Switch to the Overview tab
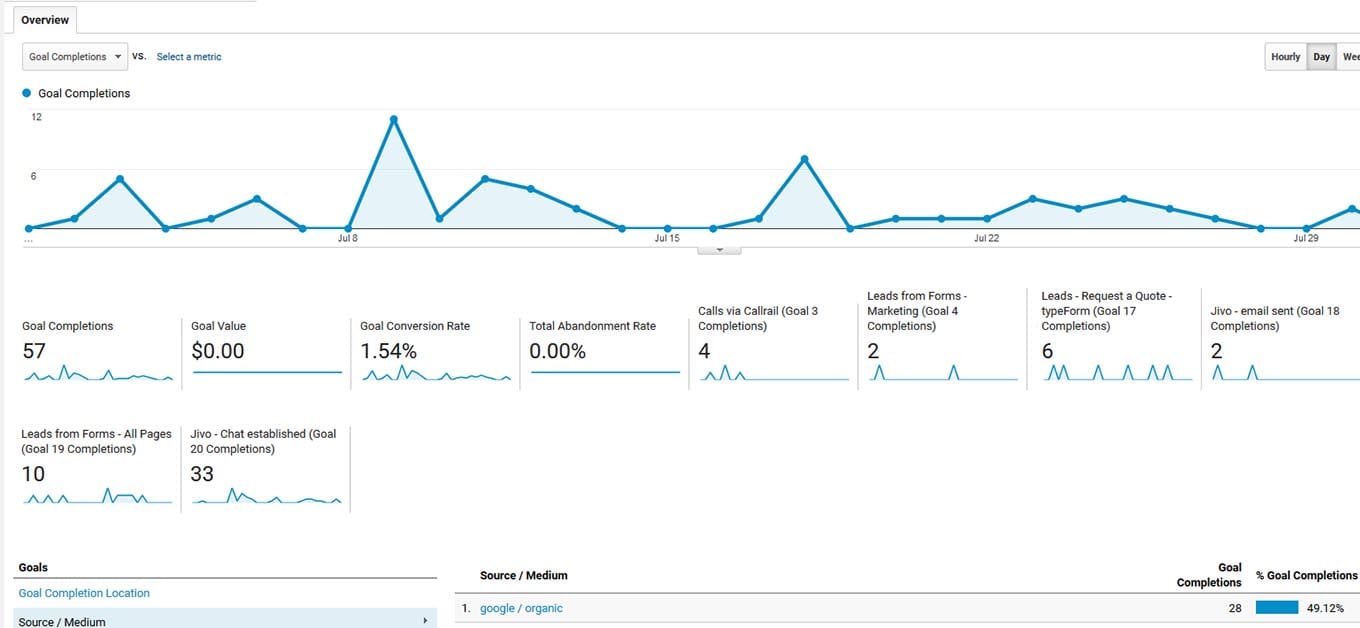The width and height of the screenshot is (1360, 628). click(45, 19)
